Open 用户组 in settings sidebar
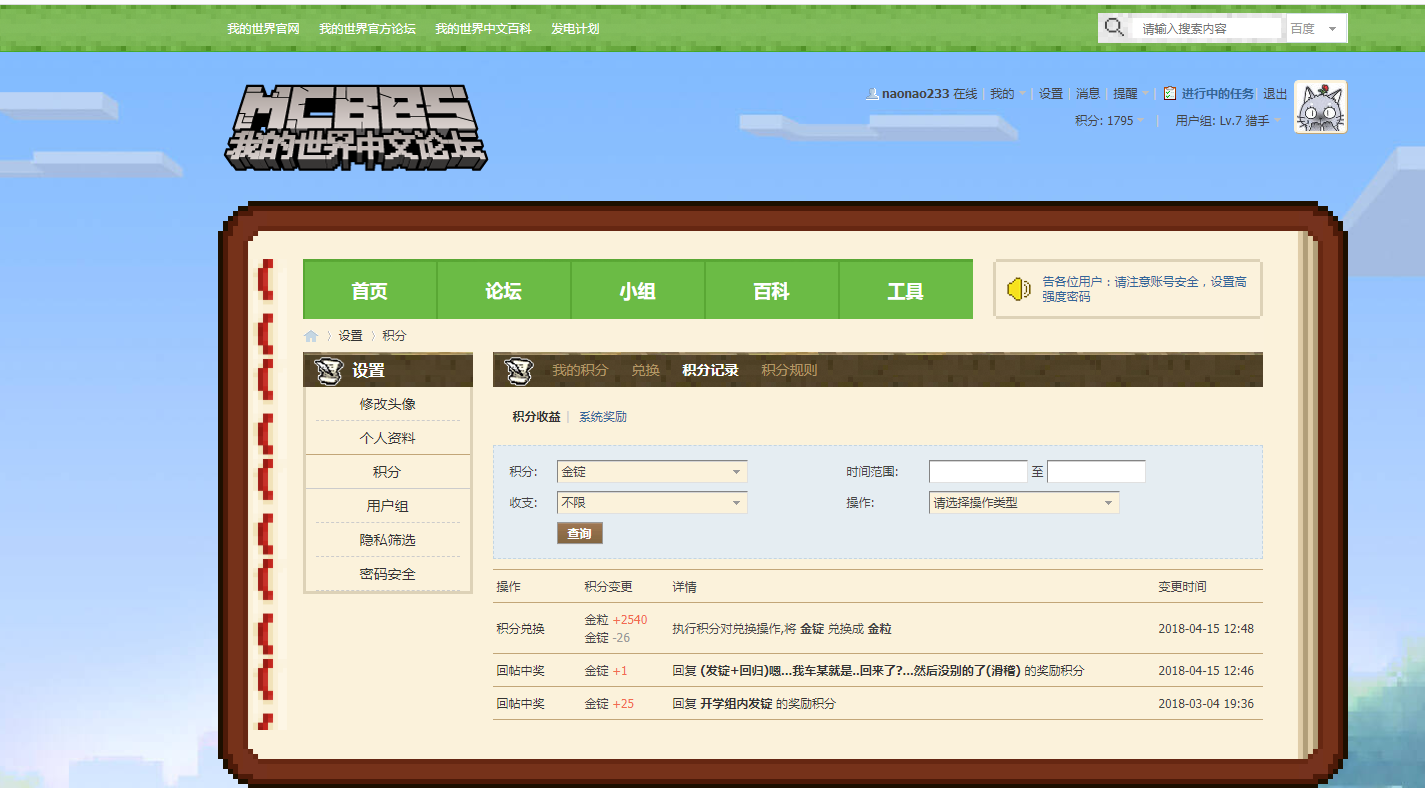This screenshot has height=788, width=1425. click(388, 506)
